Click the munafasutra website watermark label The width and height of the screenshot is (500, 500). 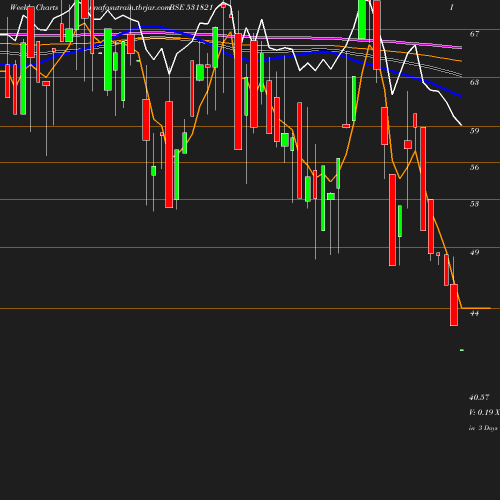point(131,7)
